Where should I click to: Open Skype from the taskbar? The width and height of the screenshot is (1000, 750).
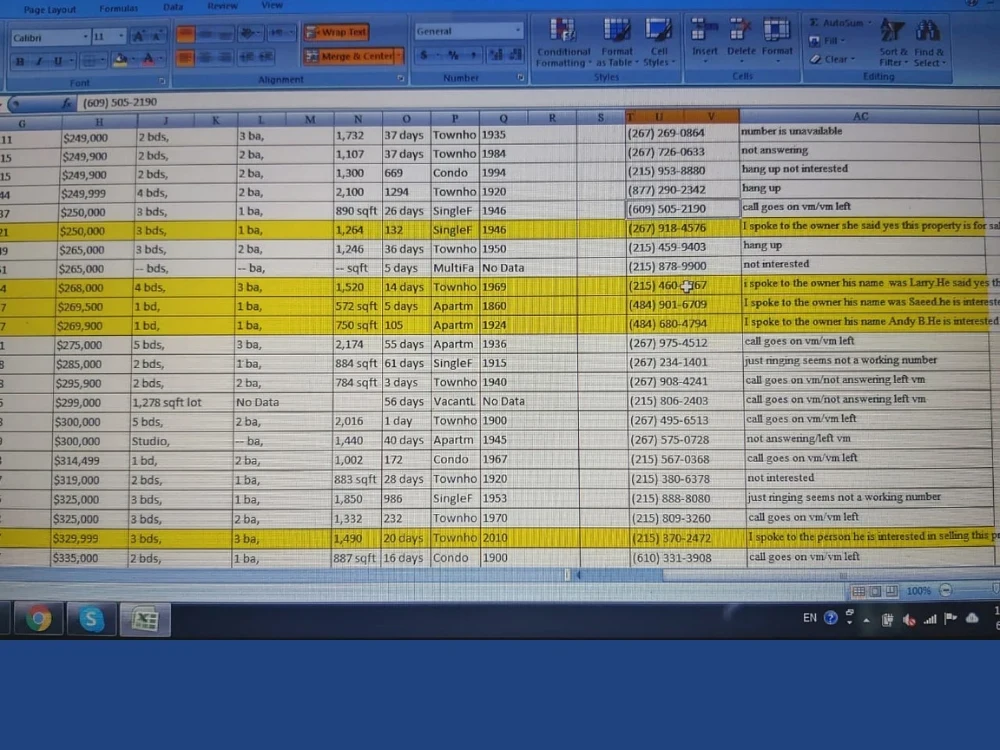click(91, 619)
